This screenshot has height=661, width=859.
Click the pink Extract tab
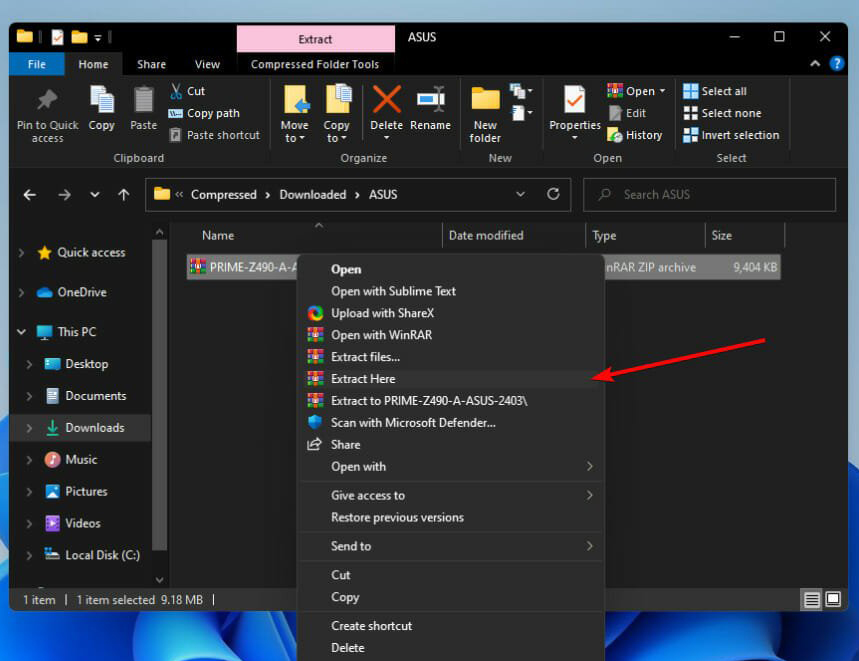coord(316,39)
